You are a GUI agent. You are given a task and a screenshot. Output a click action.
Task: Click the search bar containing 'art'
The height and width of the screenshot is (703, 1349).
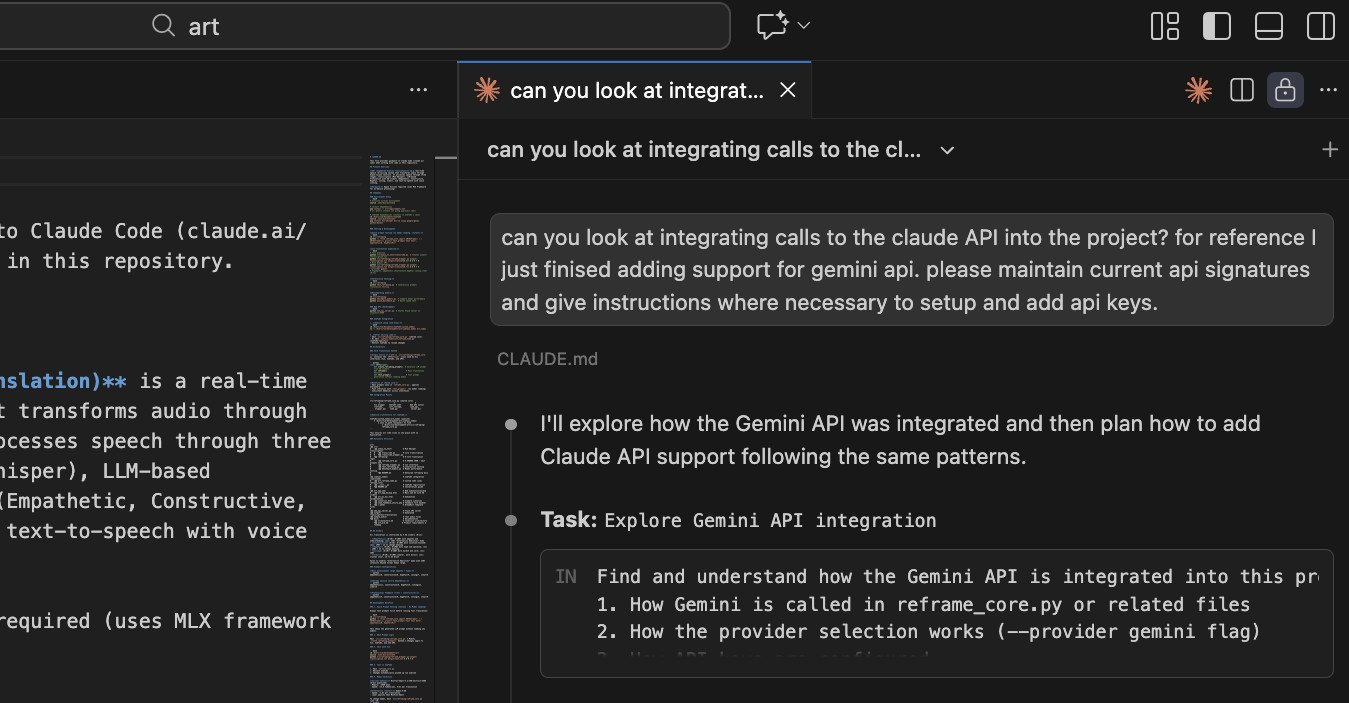click(440, 26)
